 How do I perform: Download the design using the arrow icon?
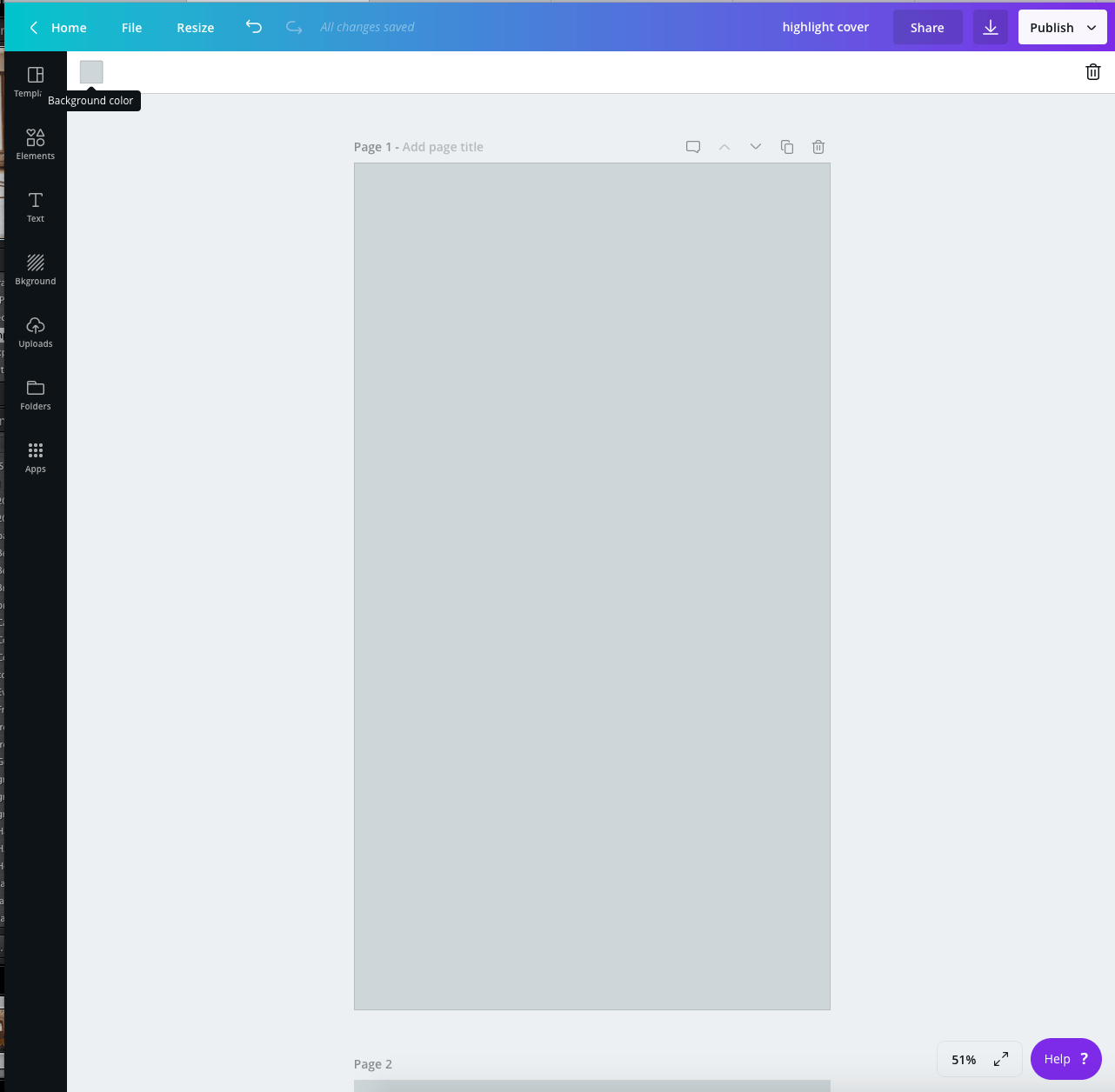(x=991, y=27)
